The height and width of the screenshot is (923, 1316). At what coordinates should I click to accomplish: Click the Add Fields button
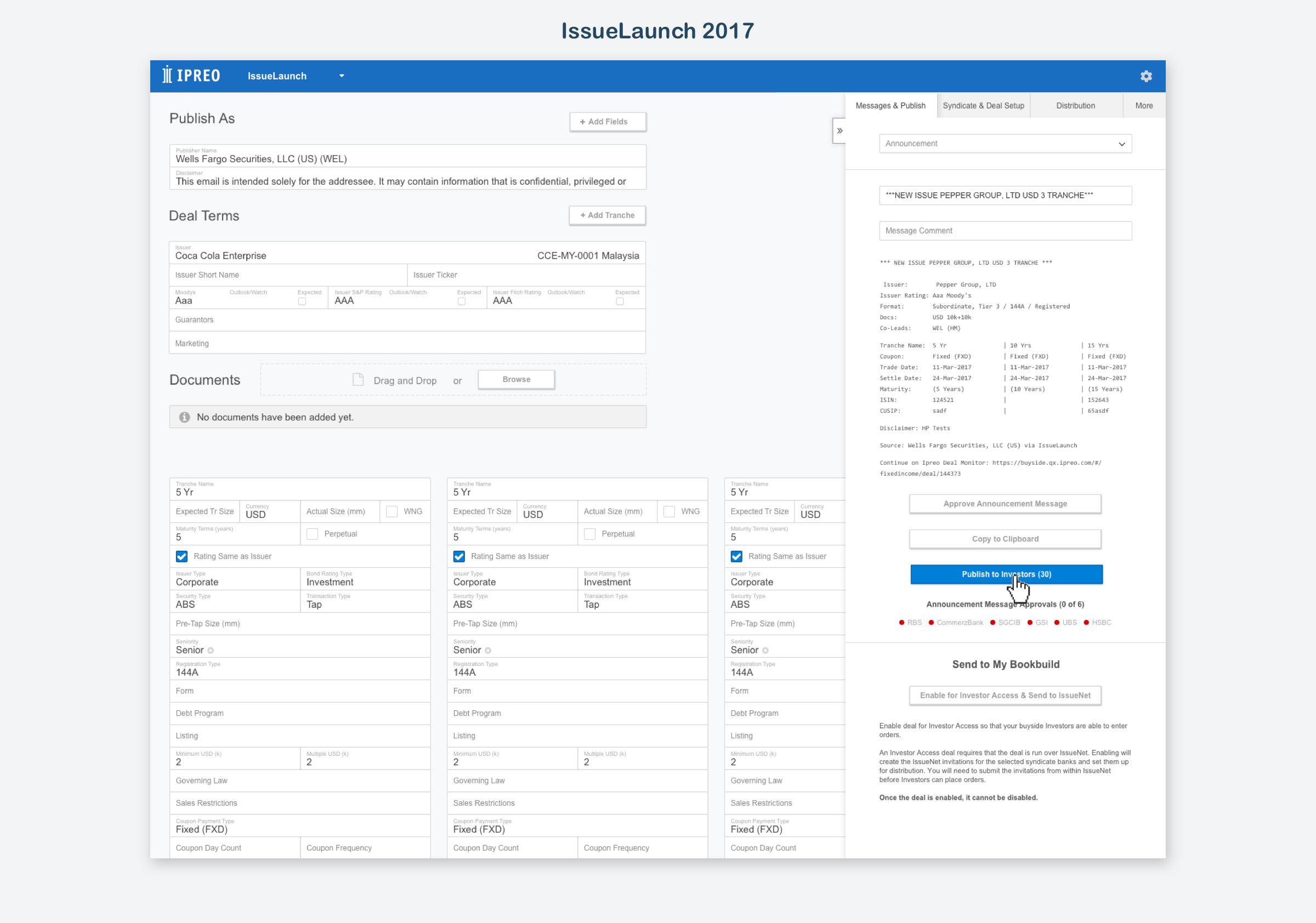click(x=608, y=122)
